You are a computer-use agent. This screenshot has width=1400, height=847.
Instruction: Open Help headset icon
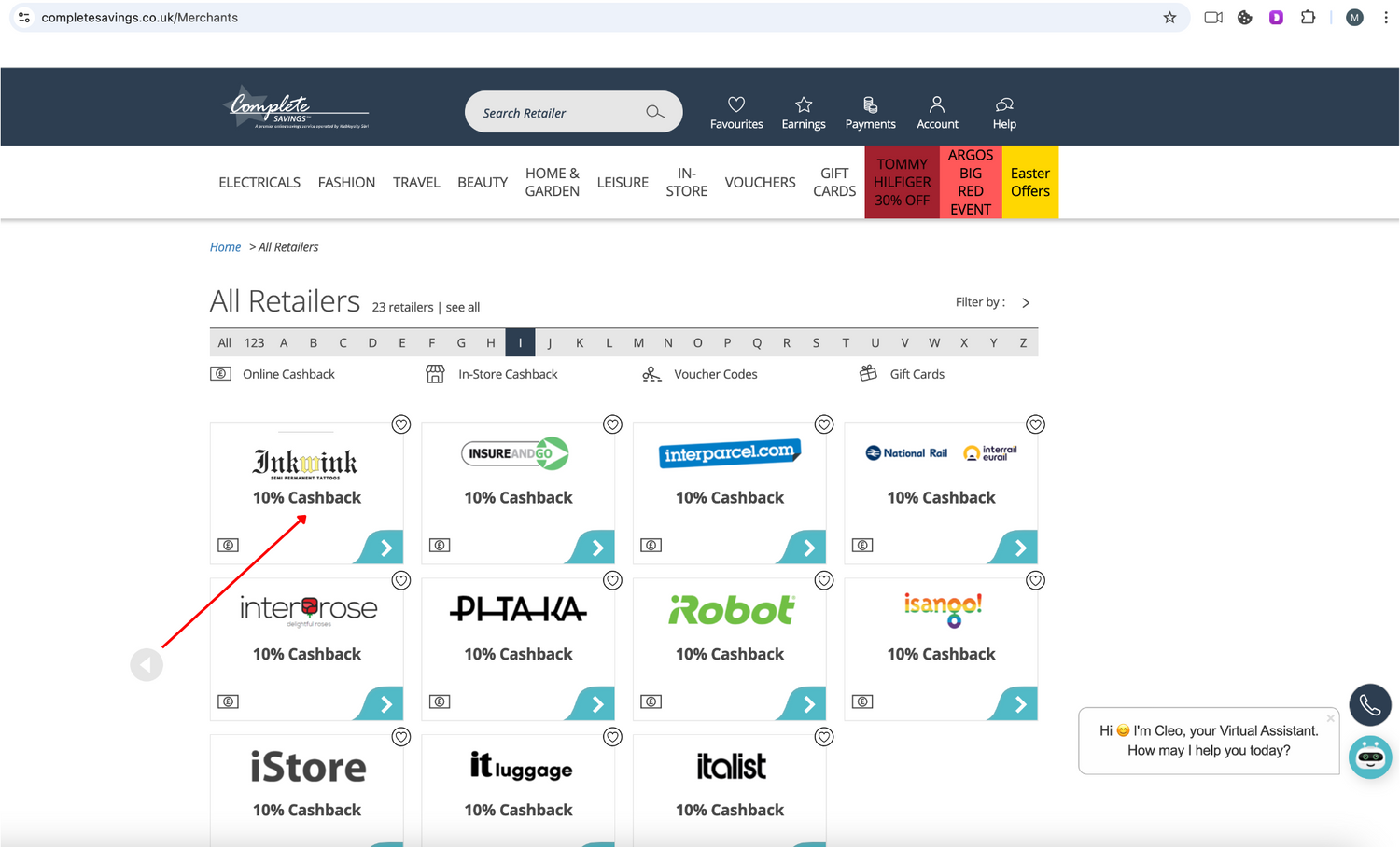click(x=1004, y=104)
